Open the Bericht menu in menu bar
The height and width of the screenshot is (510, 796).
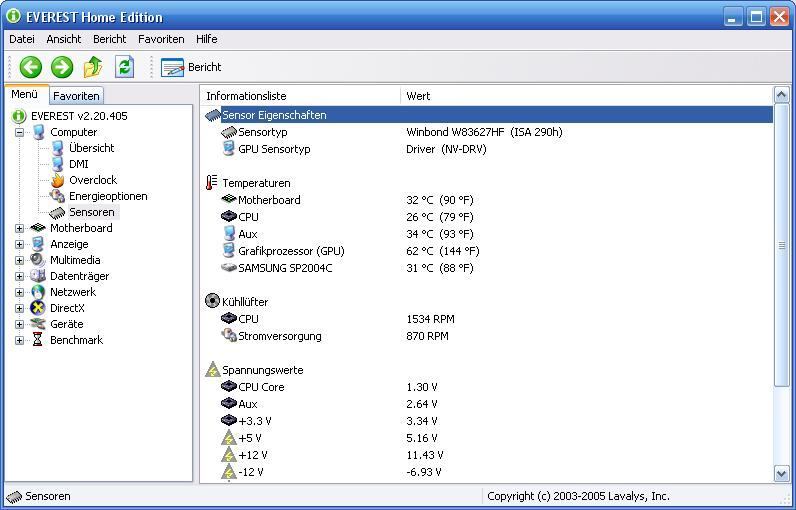pos(109,39)
